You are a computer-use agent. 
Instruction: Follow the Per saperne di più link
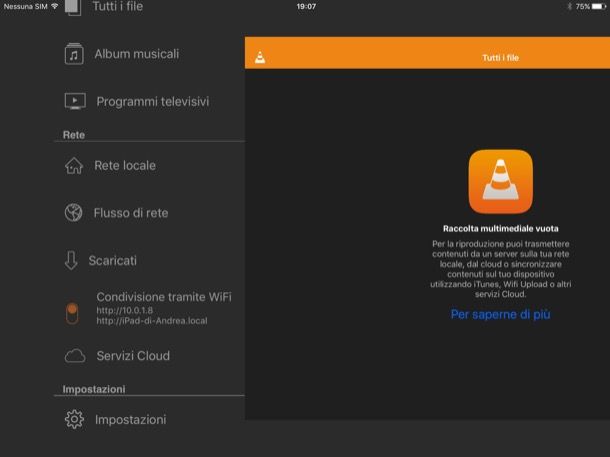500,314
